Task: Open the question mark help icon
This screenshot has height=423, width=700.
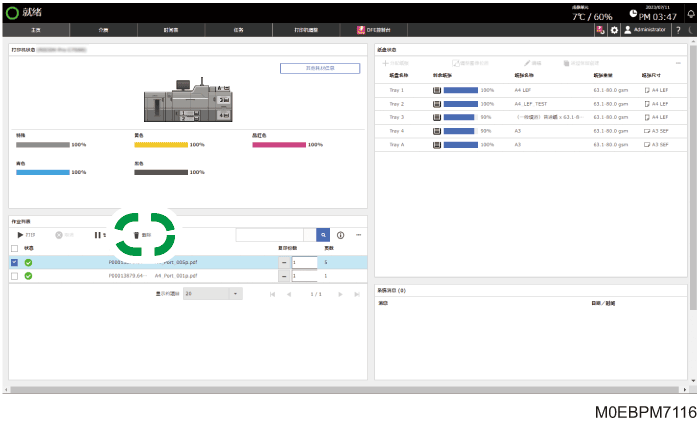Action: coord(678,30)
